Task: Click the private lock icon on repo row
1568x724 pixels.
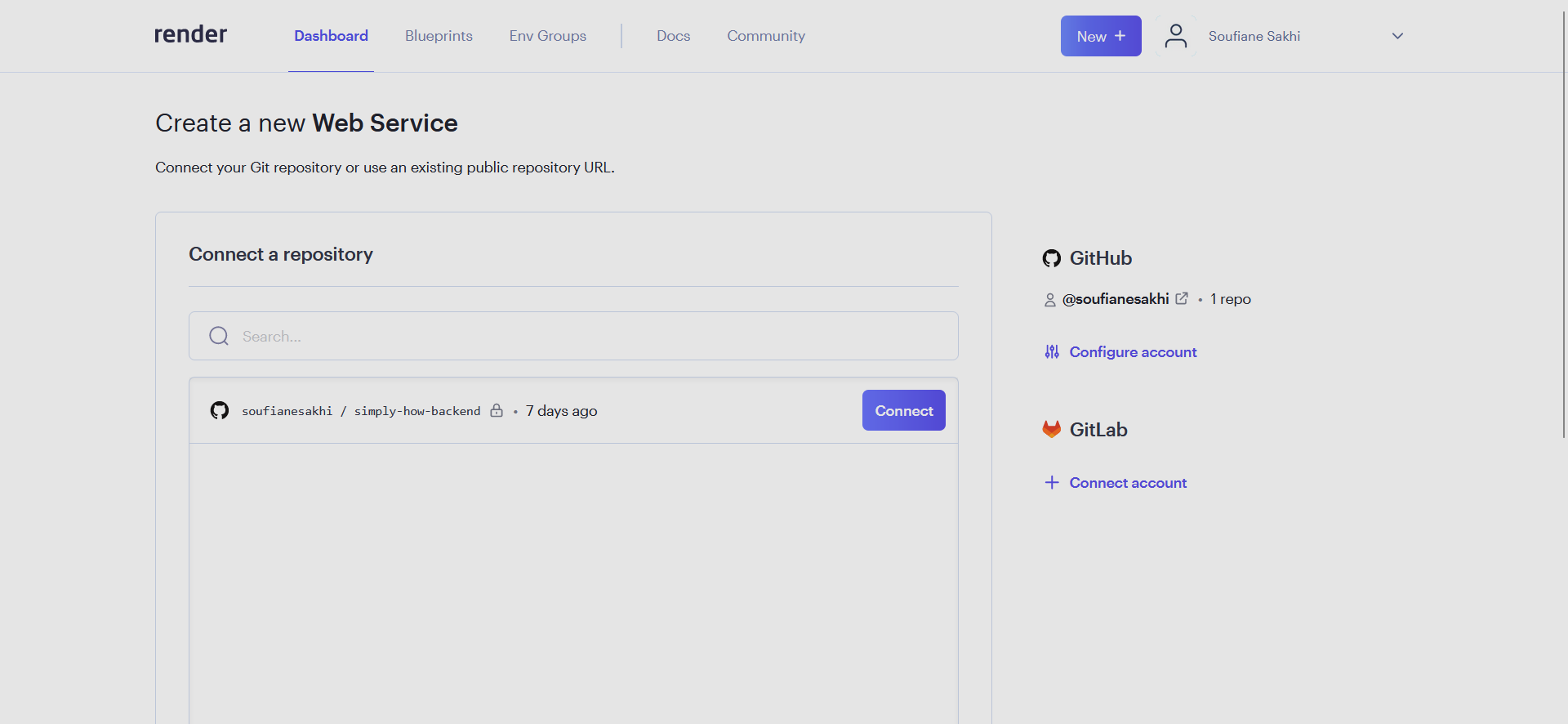Action: pyautogui.click(x=497, y=410)
